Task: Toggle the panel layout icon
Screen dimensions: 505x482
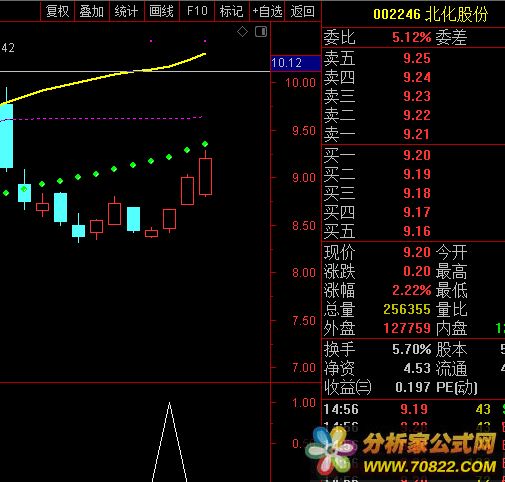Action: click(x=261, y=32)
